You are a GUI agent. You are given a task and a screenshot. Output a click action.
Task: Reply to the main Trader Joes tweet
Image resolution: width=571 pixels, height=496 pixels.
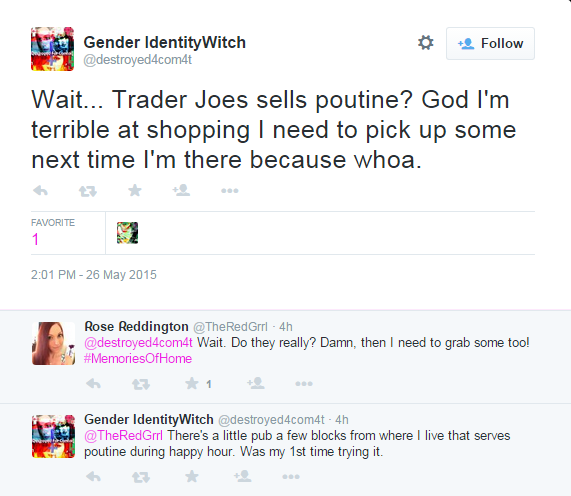pos(40,190)
